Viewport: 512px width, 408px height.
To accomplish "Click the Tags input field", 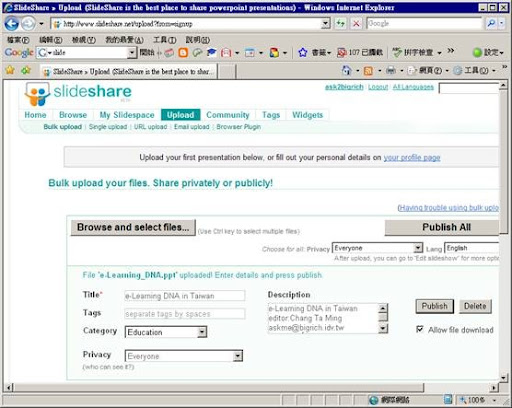I will coord(185,314).
